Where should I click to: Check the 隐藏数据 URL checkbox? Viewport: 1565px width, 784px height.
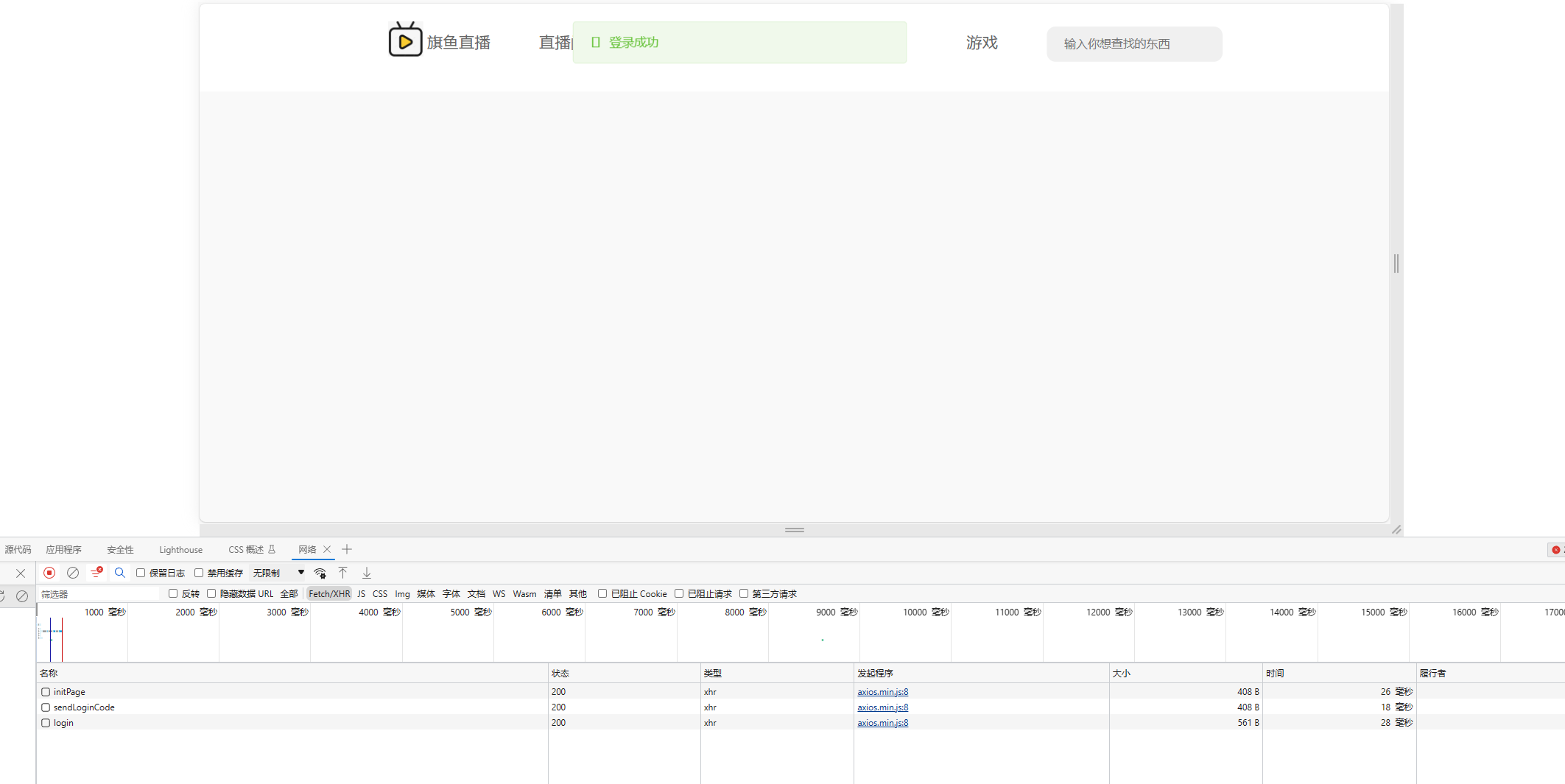coord(211,593)
